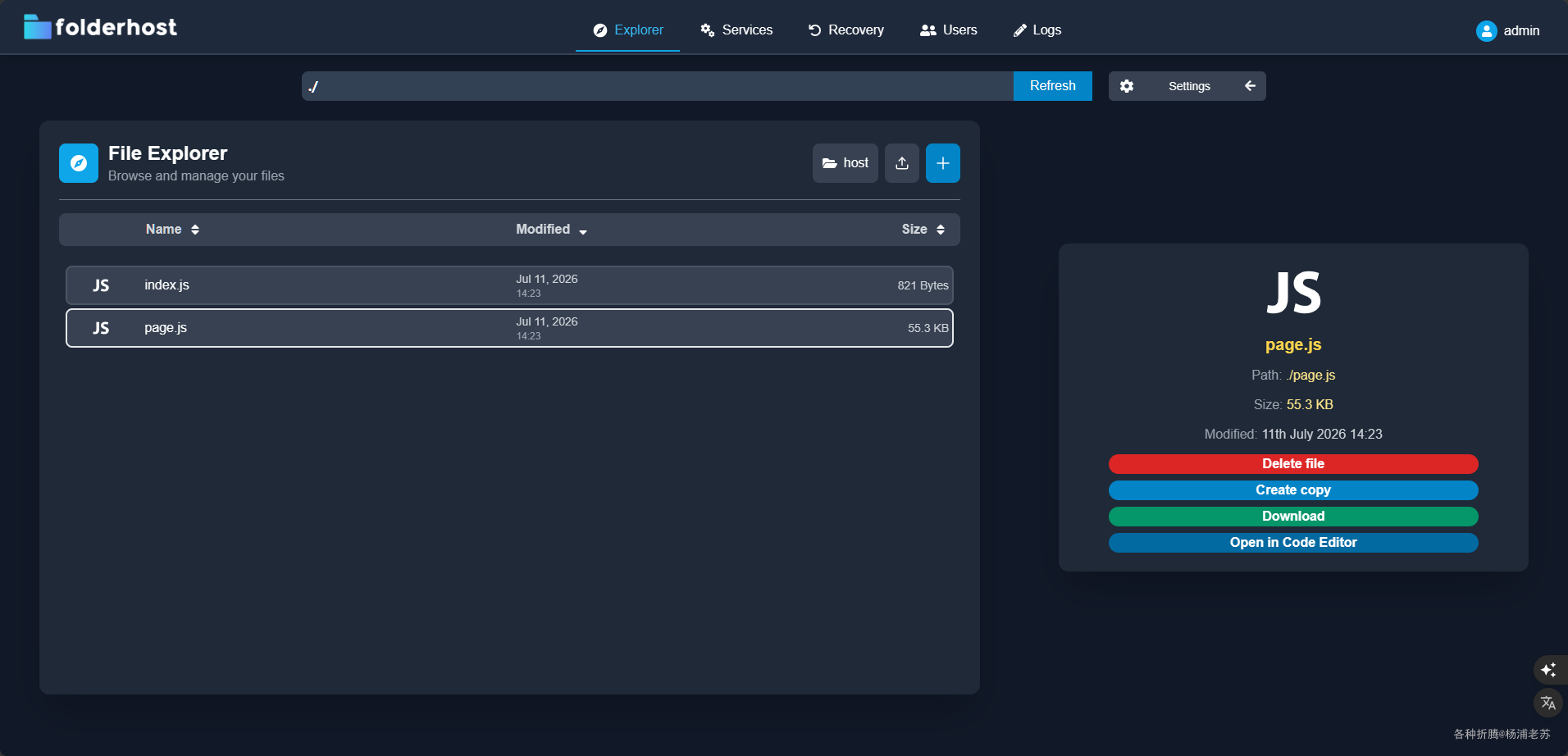Click the ./page.js path value
Viewport: 1568px width, 756px height.
[1310, 376]
